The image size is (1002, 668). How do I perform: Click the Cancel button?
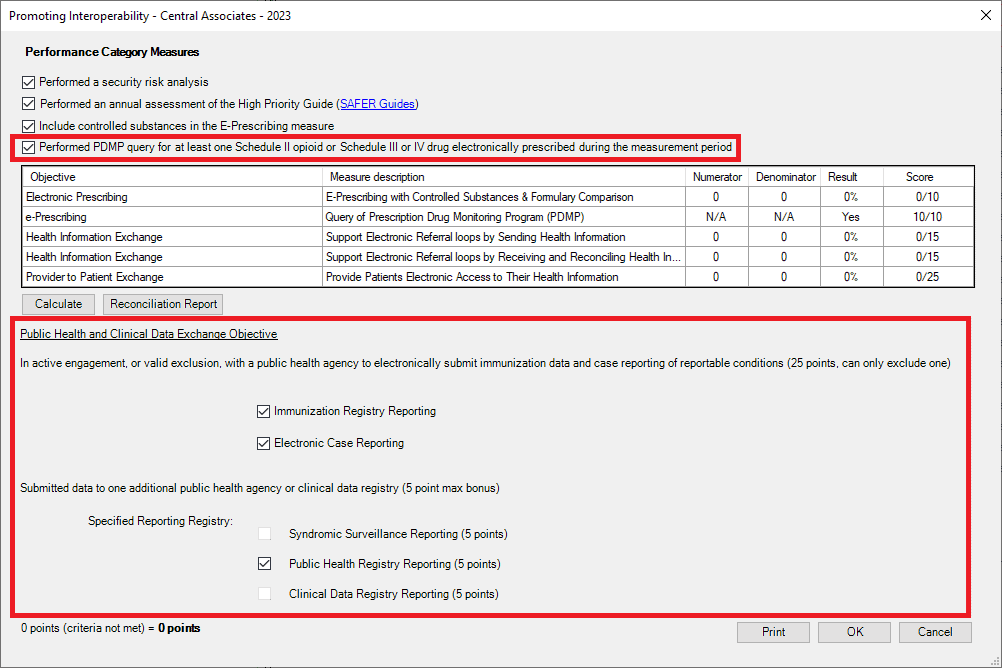(935, 632)
